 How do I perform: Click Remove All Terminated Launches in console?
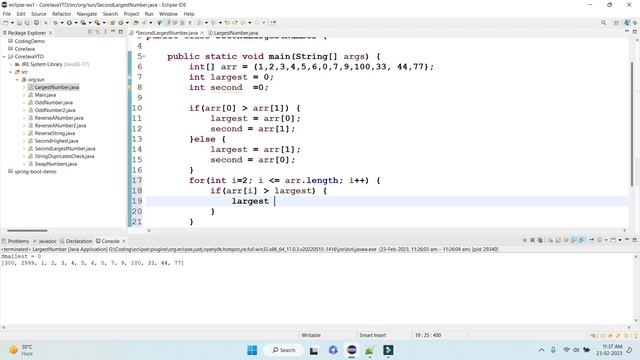[540, 240]
